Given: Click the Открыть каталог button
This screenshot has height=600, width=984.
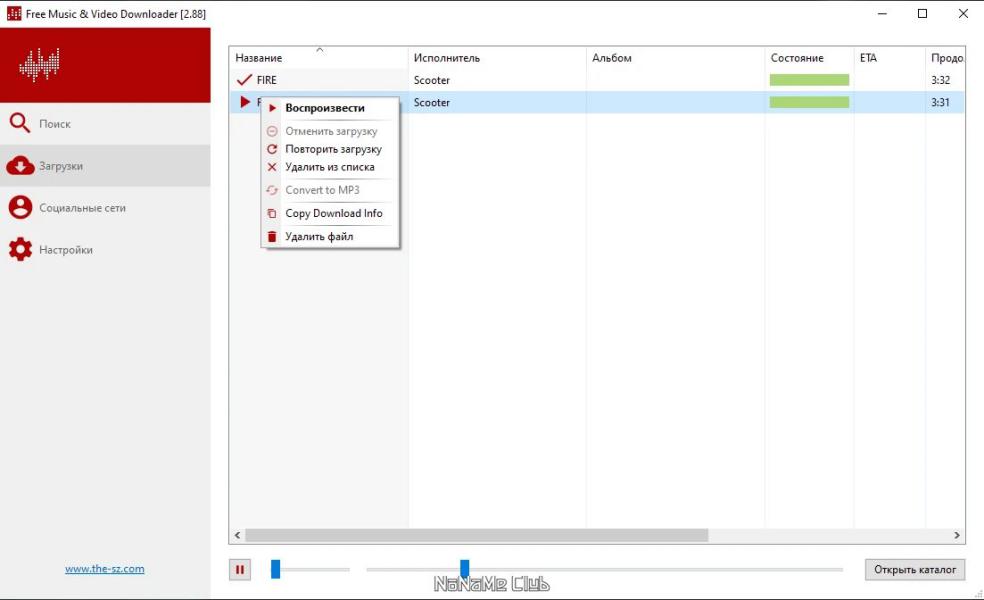Looking at the screenshot, I should pos(915,569).
